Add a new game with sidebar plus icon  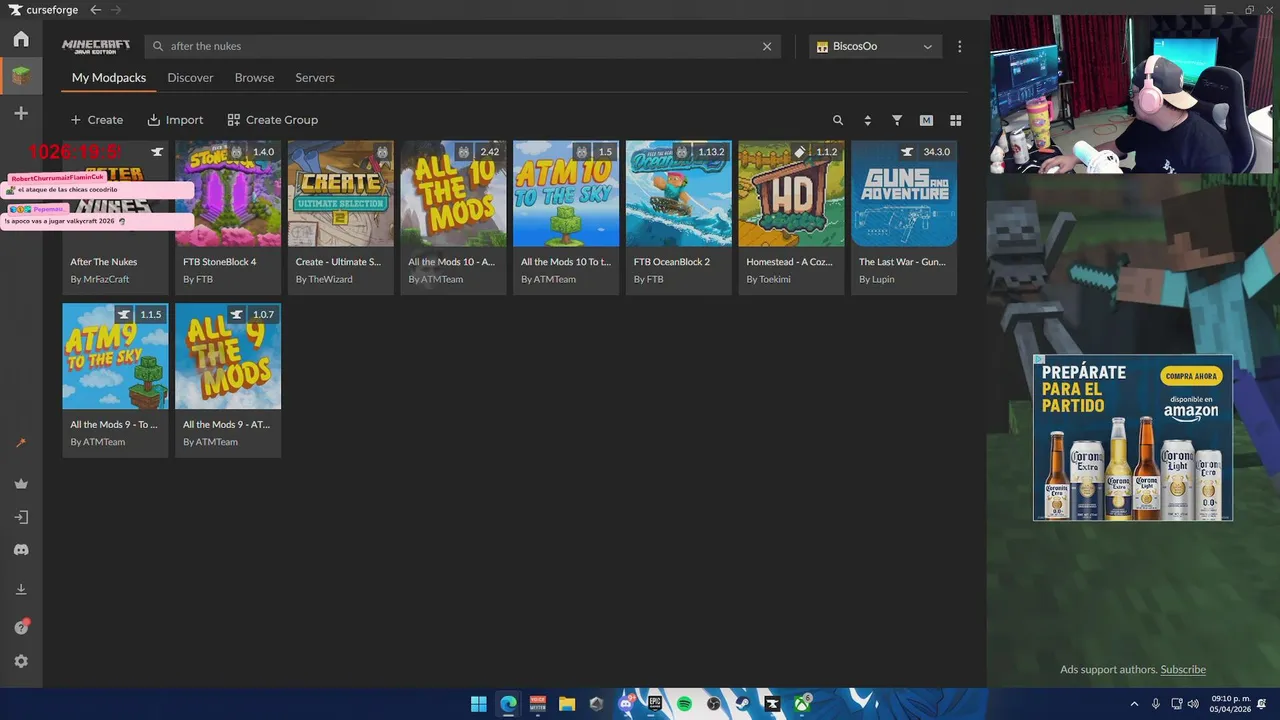21,113
